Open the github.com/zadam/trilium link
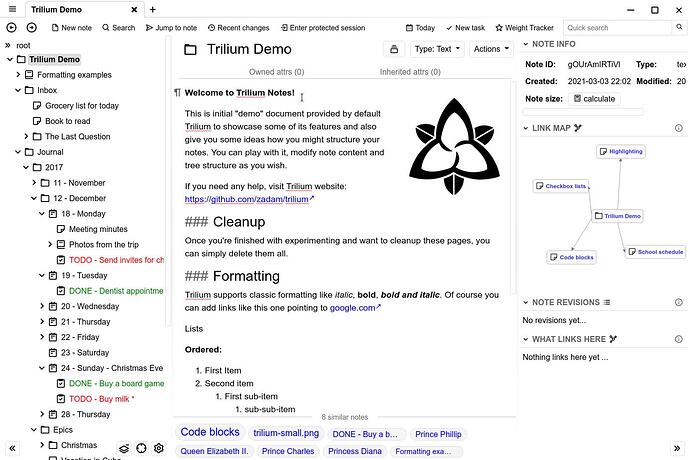Screen dimensions: 690x460 click(246, 199)
